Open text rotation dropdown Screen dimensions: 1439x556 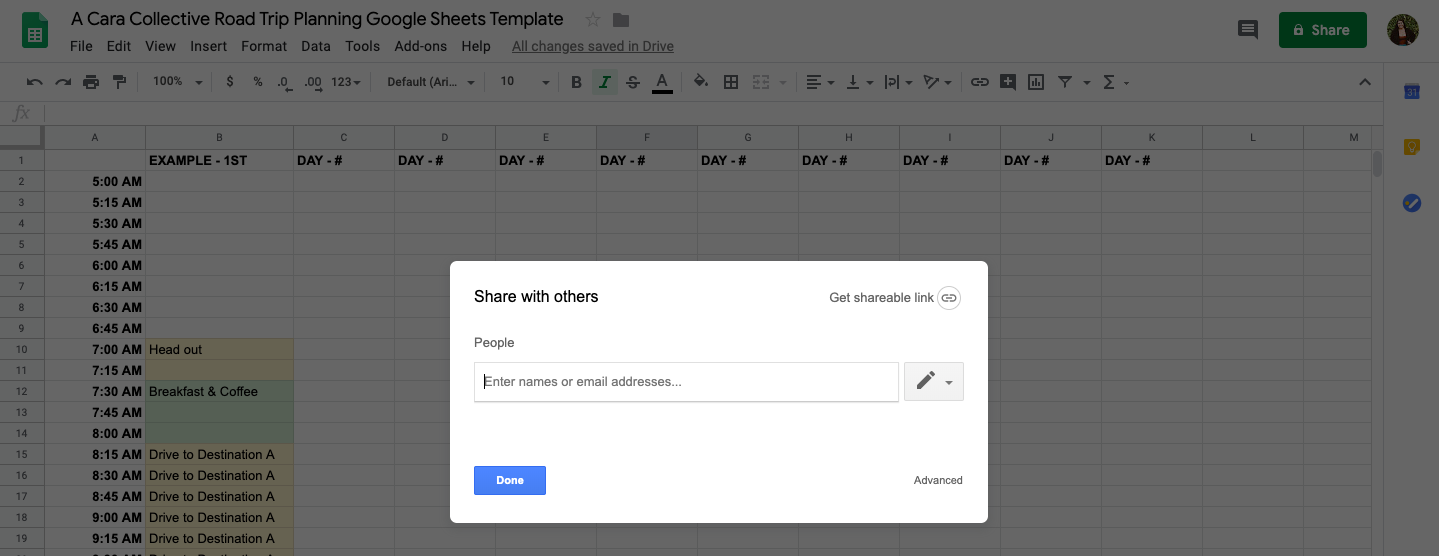coord(938,82)
